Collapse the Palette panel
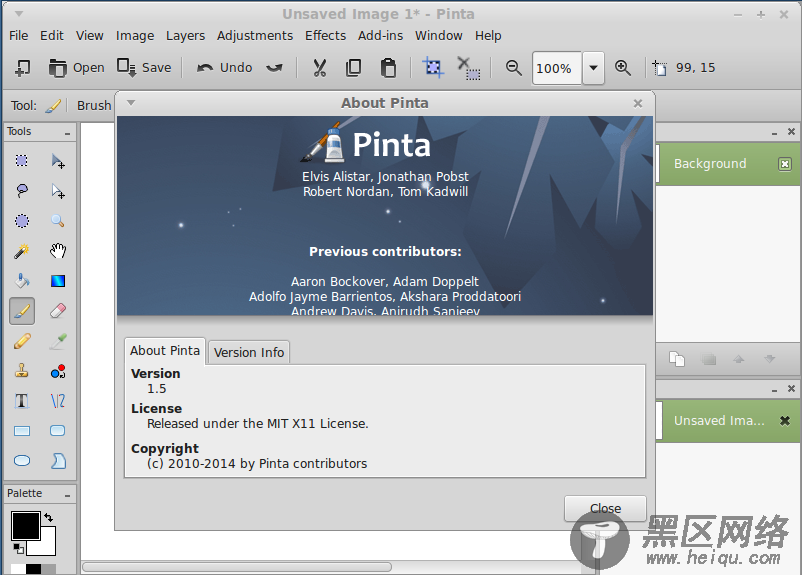Screen dimensions: 802x575 point(67,495)
